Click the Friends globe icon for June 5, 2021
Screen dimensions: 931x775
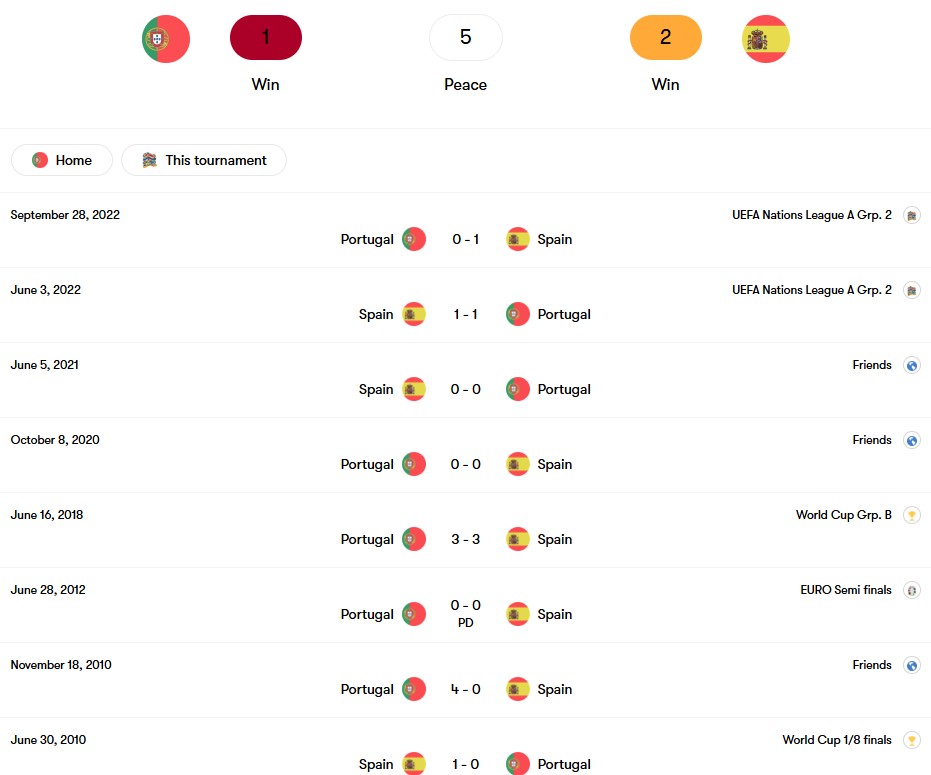911,365
